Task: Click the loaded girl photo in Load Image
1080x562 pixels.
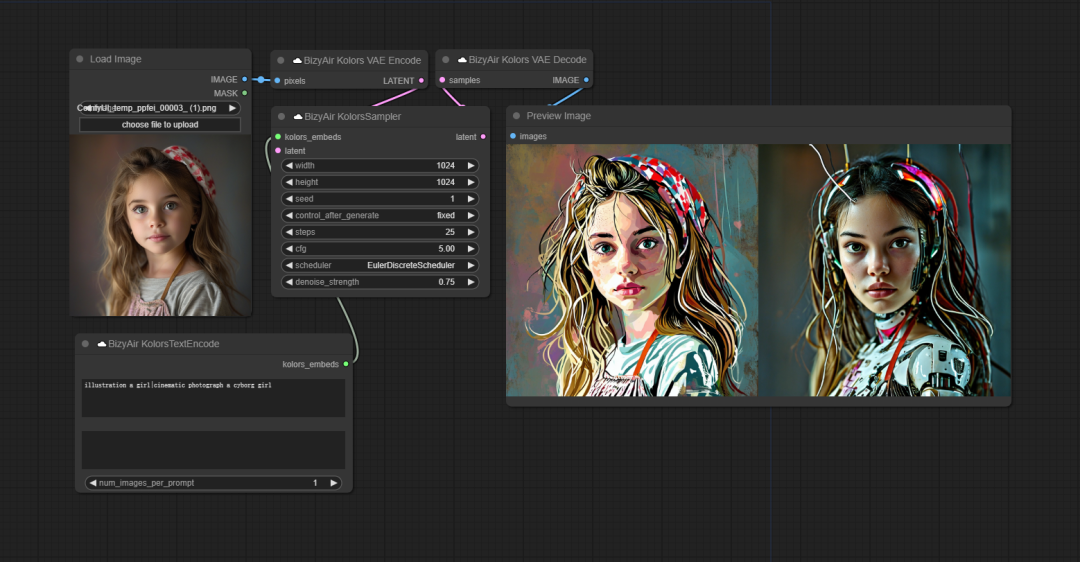Action: (160, 225)
